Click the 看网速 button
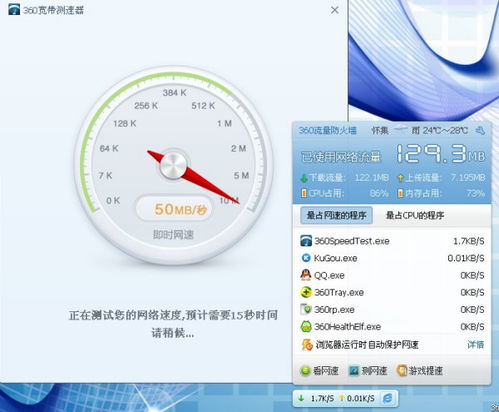 319,370
